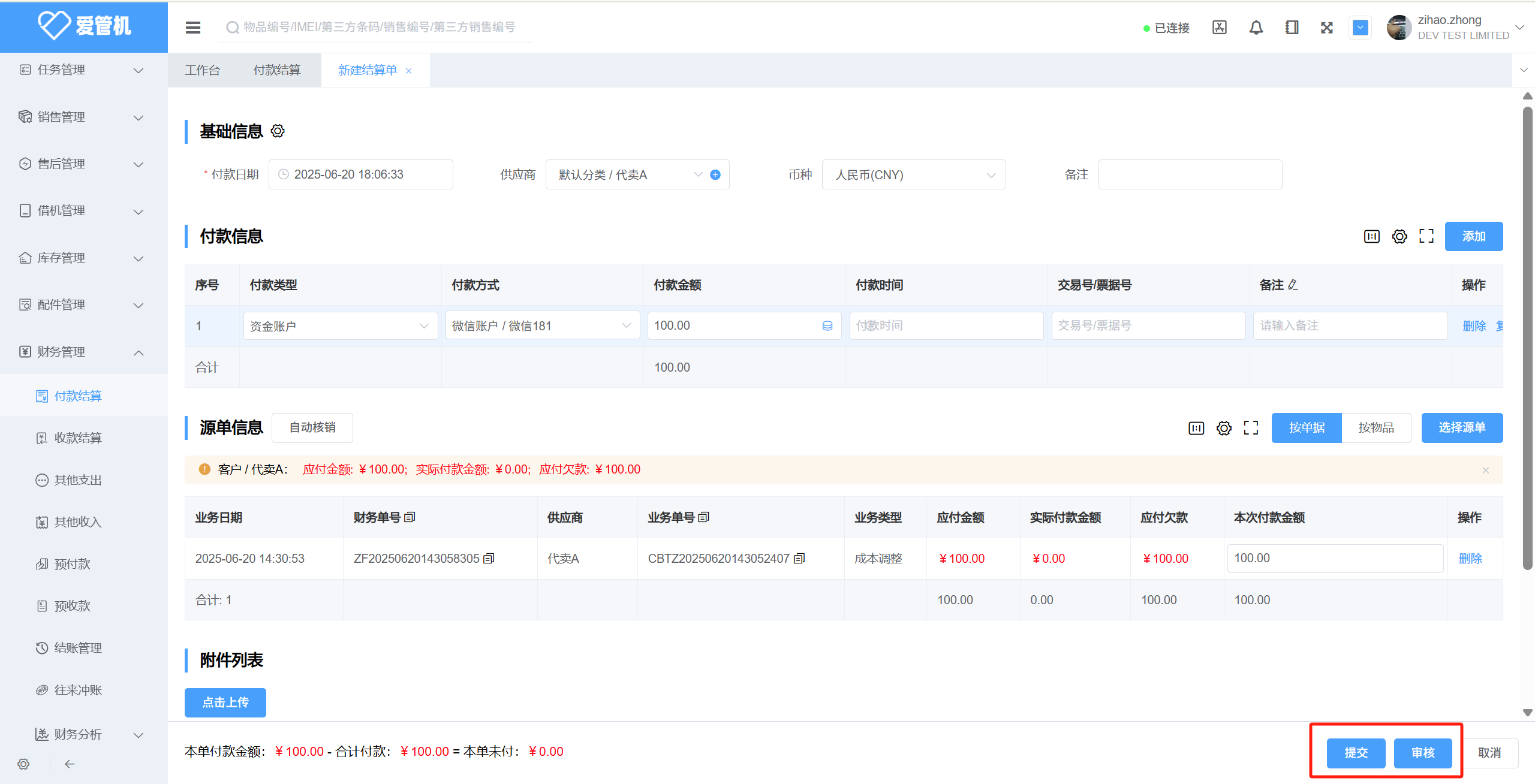Copy icon beside 财务单号 column header
1535x784 pixels.
click(410, 517)
